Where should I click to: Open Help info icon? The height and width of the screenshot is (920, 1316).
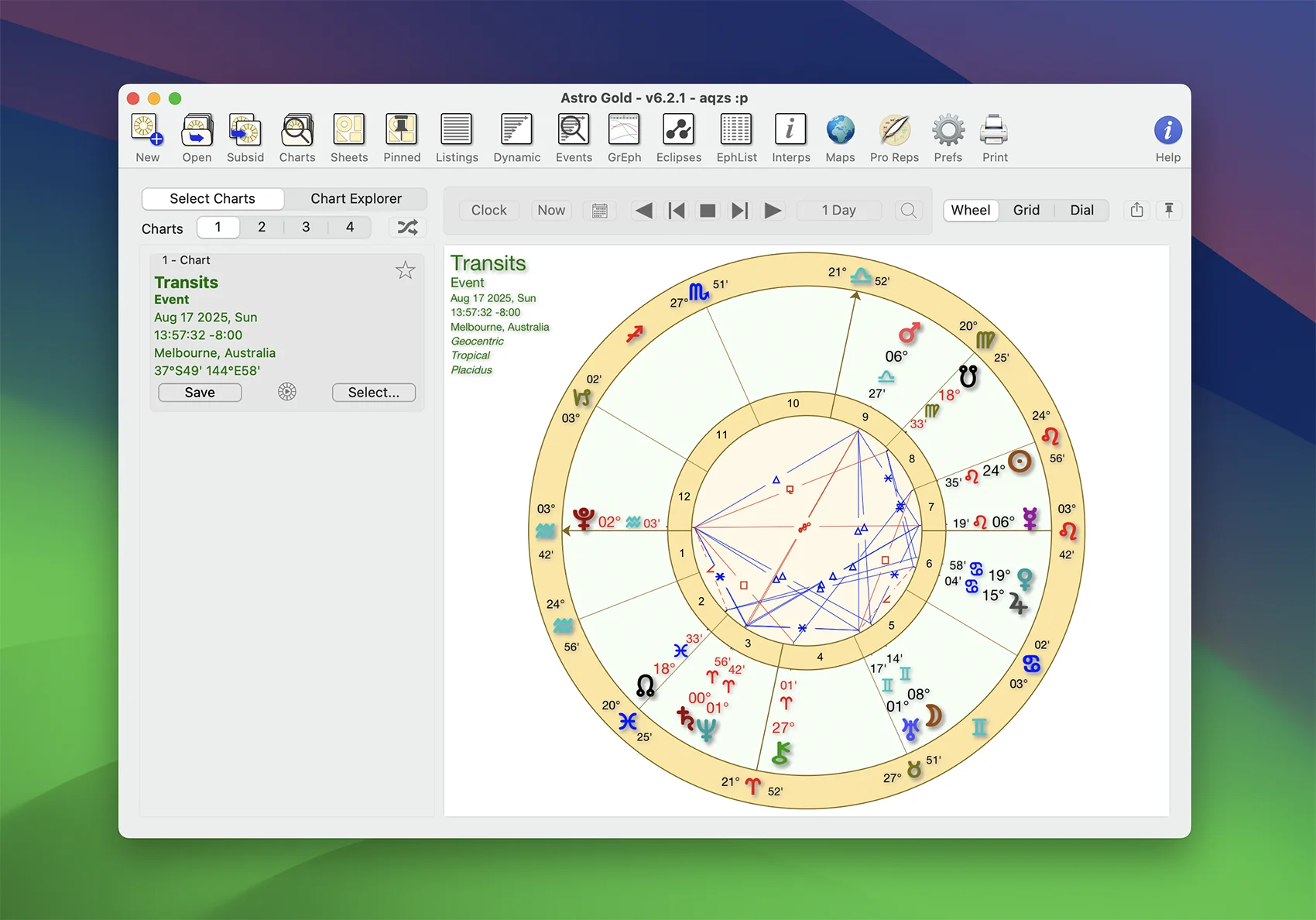coord(1168,138)
